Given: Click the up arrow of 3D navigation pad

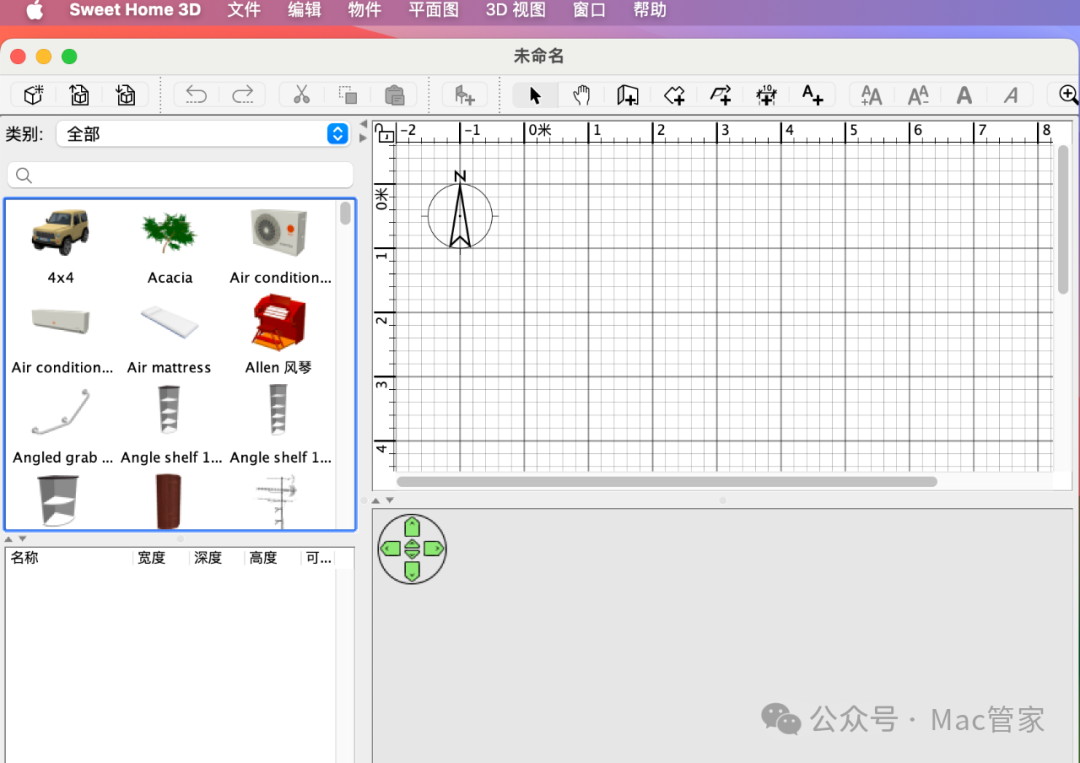Looking at the screenshot, I should [x=412, y=527].
